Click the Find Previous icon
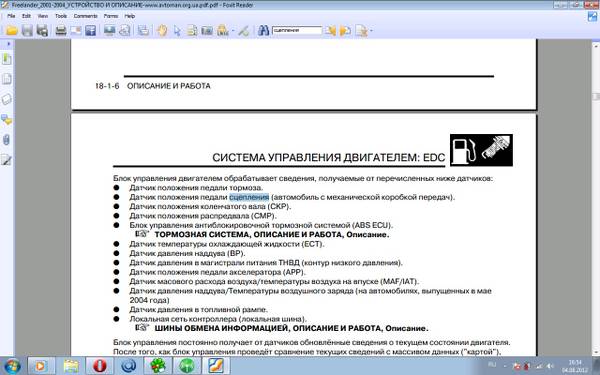600x375 pixels. [x=330, y=31]
